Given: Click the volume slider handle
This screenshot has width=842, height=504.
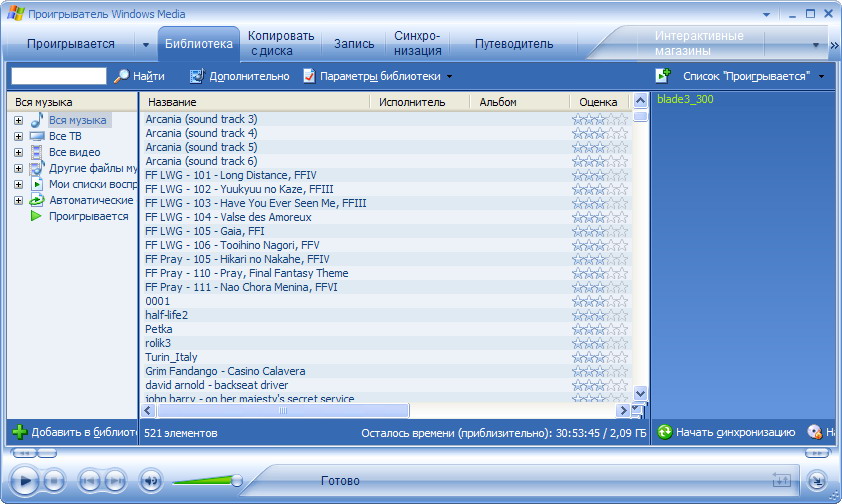Looking at the screenshot, I should coord(236,480).
